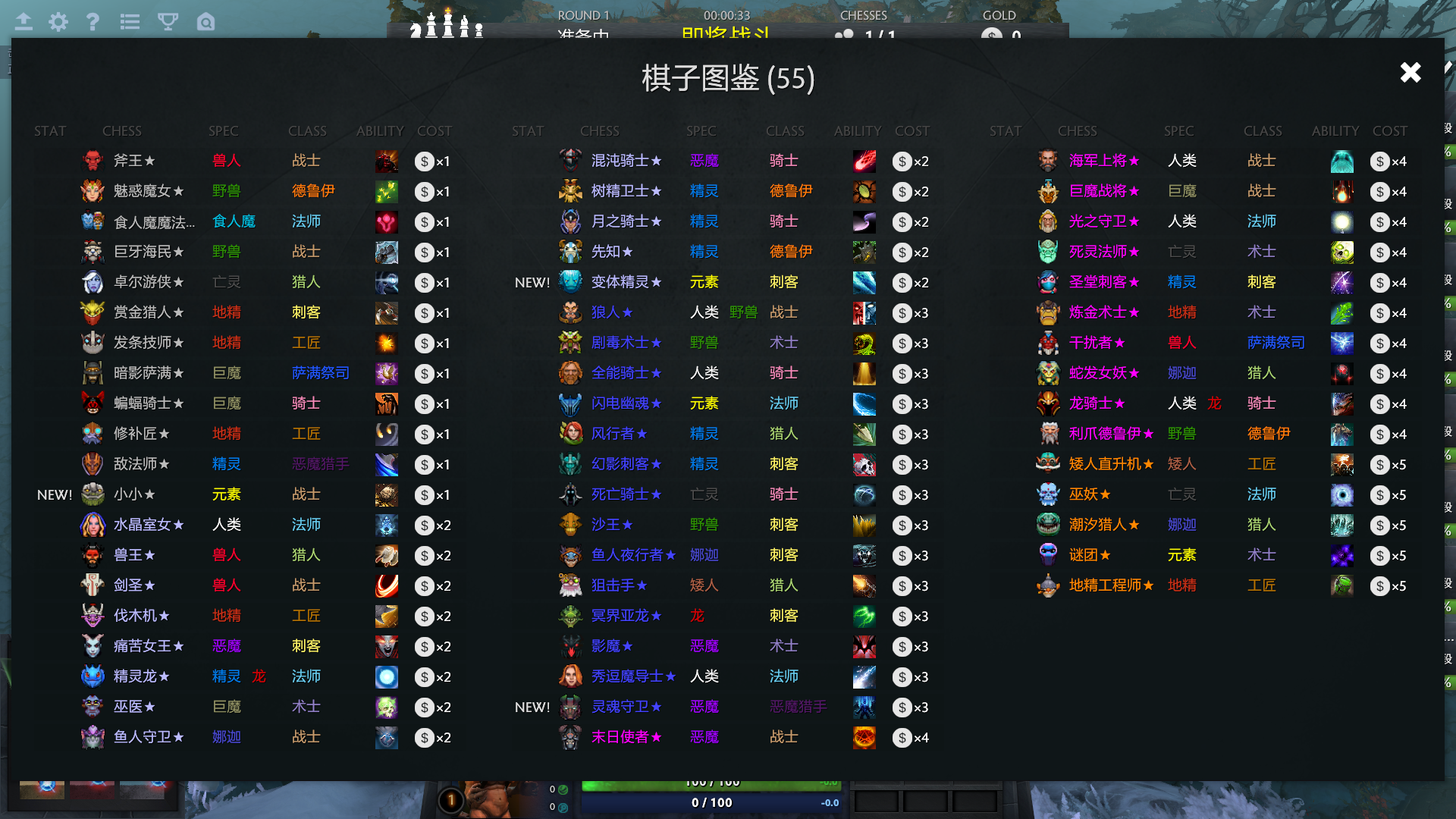Click 谜团's purple ability icon

pos(1342,555)
